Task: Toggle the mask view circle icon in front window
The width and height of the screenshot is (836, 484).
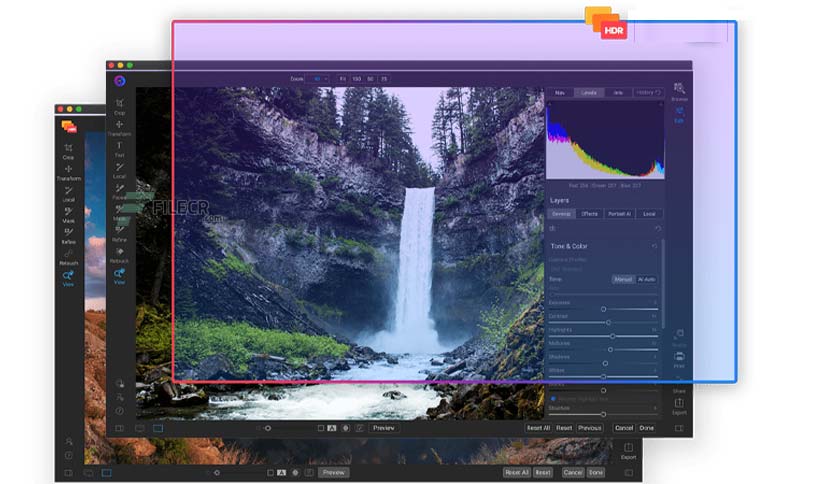Action: [x=345, y=428]
